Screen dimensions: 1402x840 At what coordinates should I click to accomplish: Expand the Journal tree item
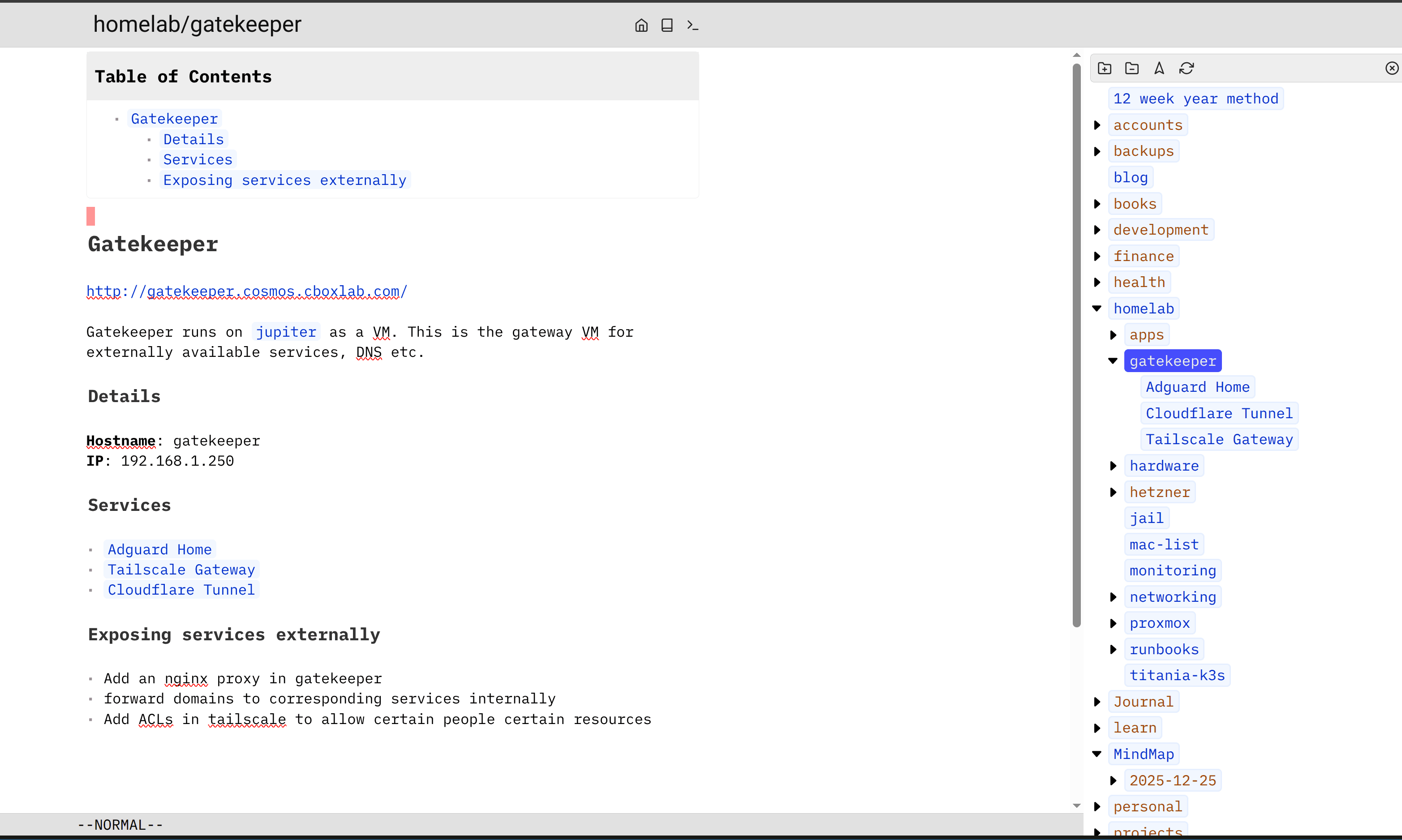coord(1097,701)
